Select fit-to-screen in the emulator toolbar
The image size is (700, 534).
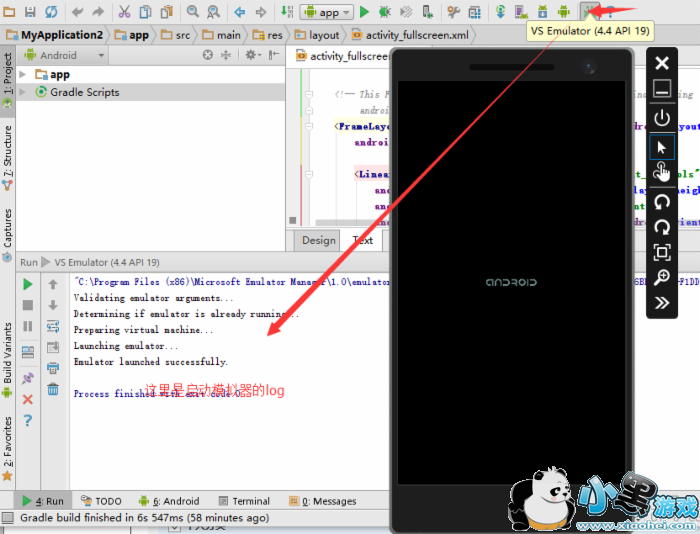[661, 252]
